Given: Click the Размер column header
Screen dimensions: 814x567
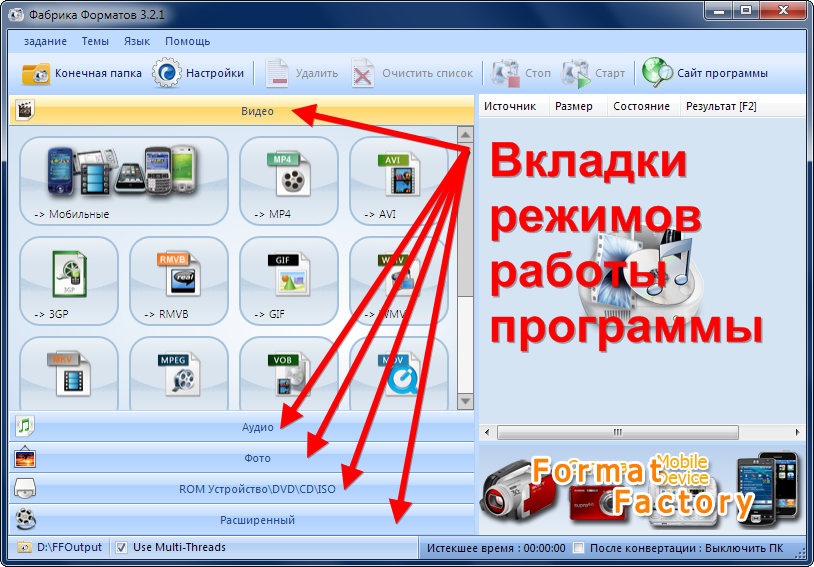Looking at the screenshot, I should click(578, 106).
